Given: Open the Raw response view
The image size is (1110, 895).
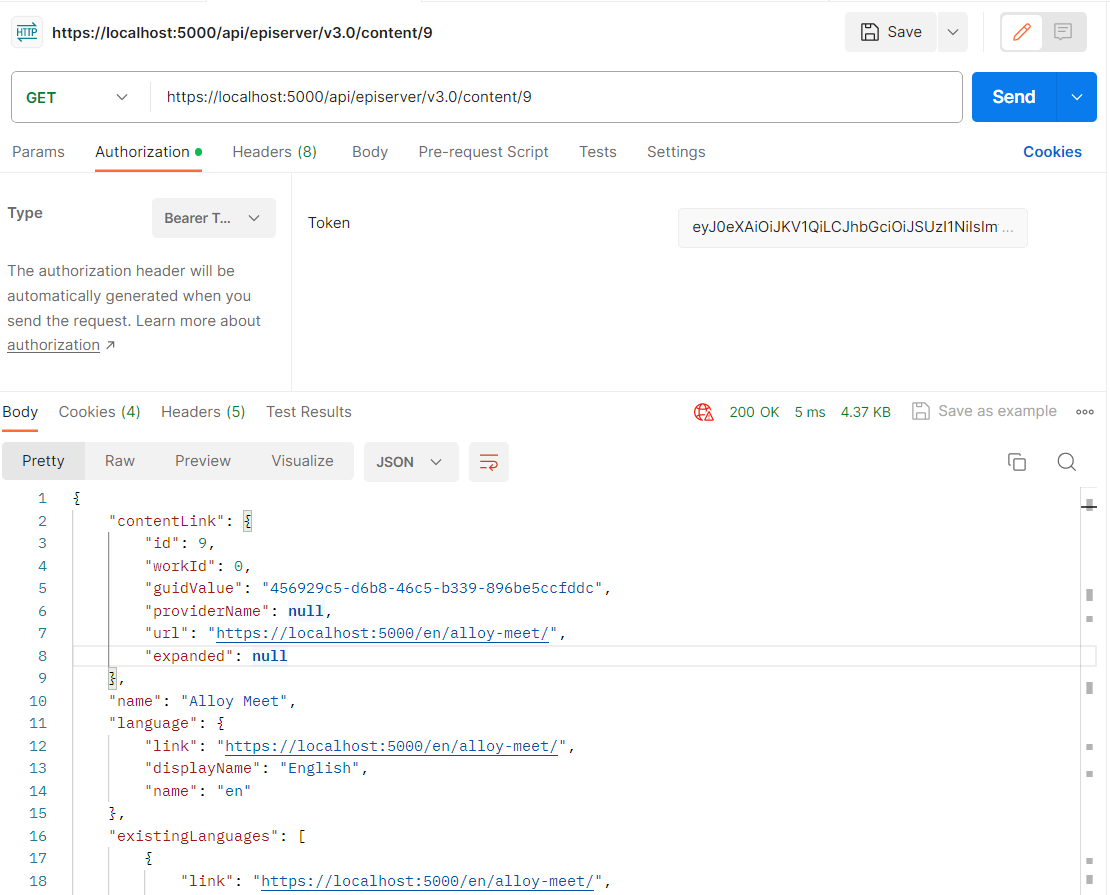Looking at the screenshot, I should point(119,461).
